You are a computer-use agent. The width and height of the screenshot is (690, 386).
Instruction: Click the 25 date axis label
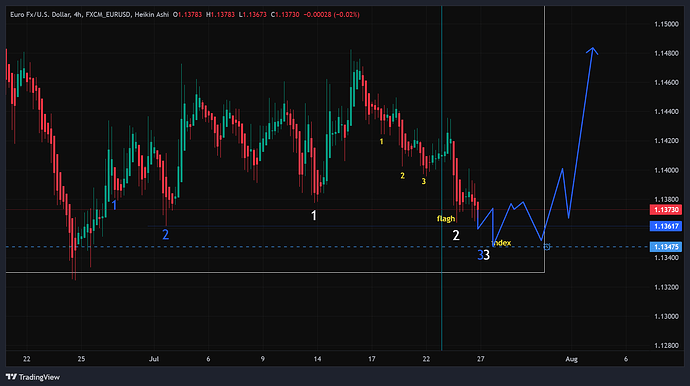click(x=81, y=359)
